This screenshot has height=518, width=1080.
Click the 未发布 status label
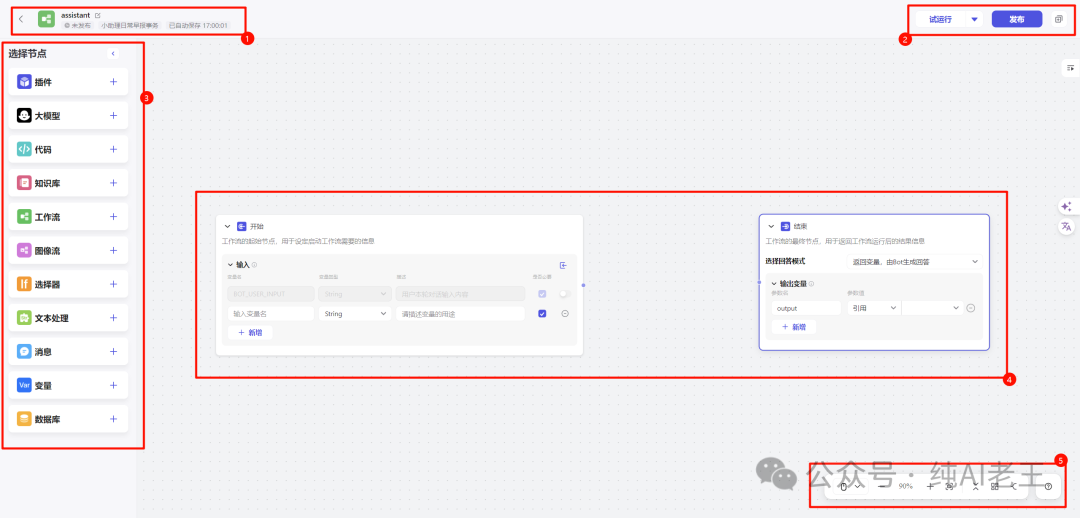(78, 25)
